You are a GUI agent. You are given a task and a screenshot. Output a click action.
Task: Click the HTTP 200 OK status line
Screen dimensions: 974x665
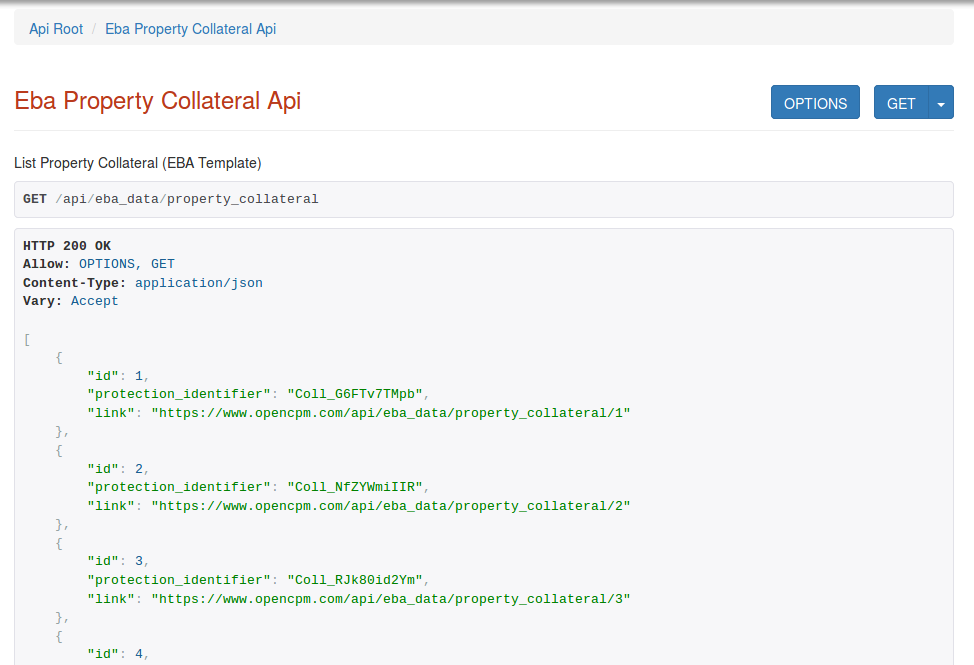tap(67, 246)
